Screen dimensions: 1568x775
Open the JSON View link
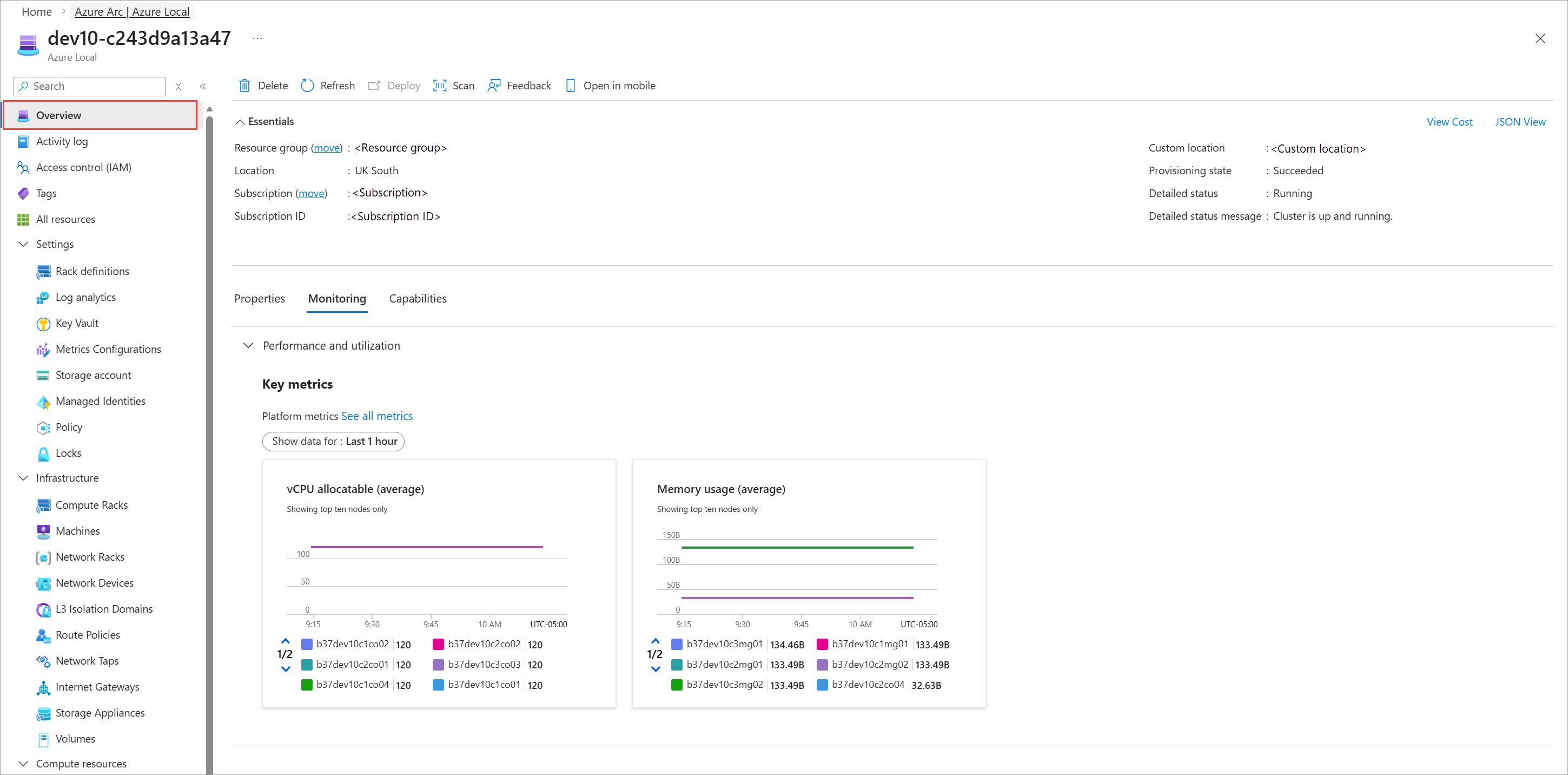pos(1519,121)
